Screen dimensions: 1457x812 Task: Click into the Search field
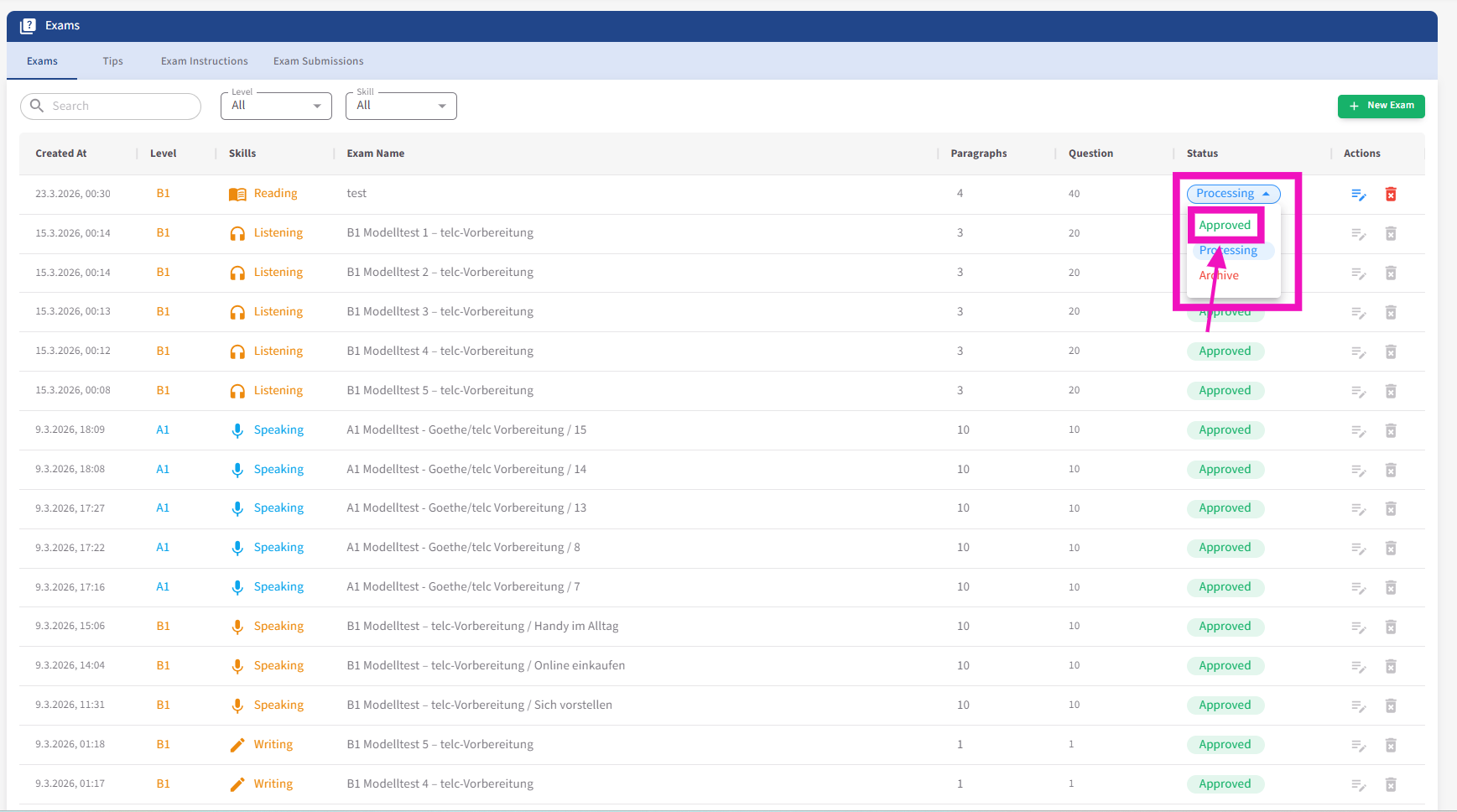117,107
